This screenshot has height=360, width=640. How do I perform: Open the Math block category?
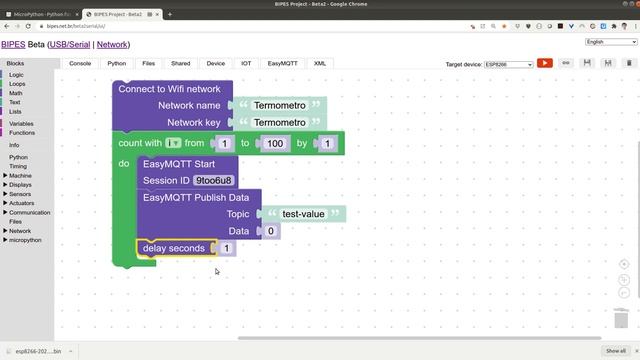(x=16, y=93)
